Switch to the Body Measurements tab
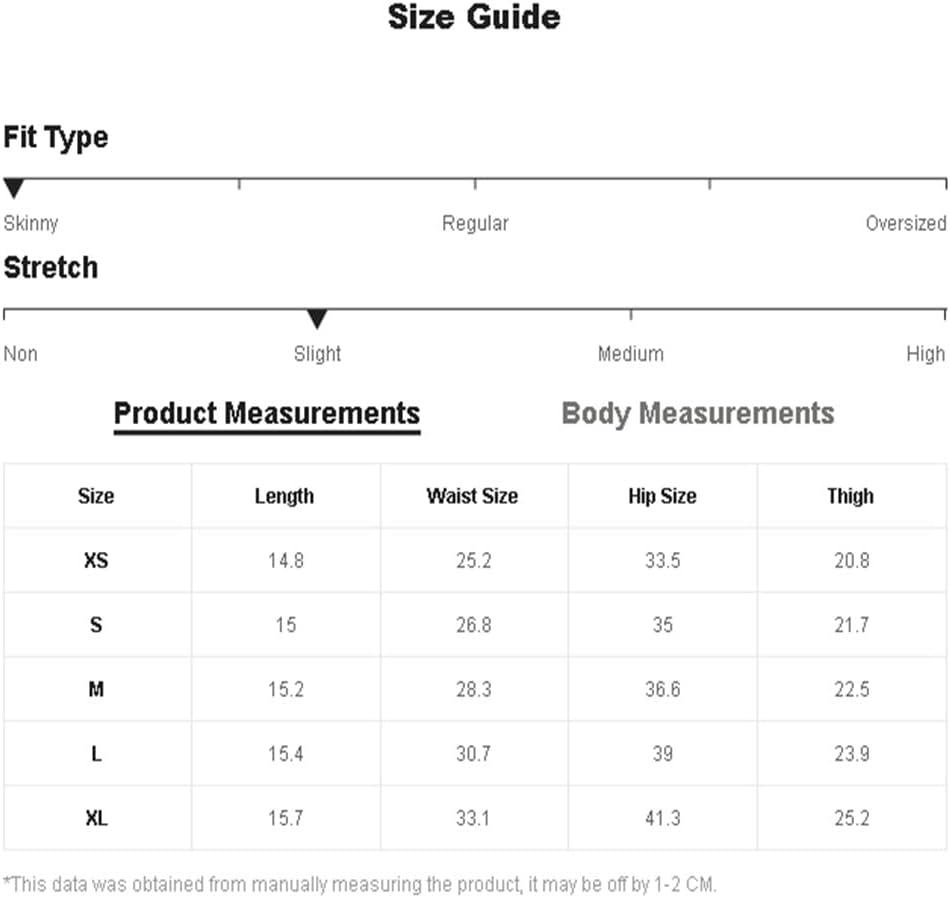Screen dimensions: 950x898 click(x=698, y=414)
